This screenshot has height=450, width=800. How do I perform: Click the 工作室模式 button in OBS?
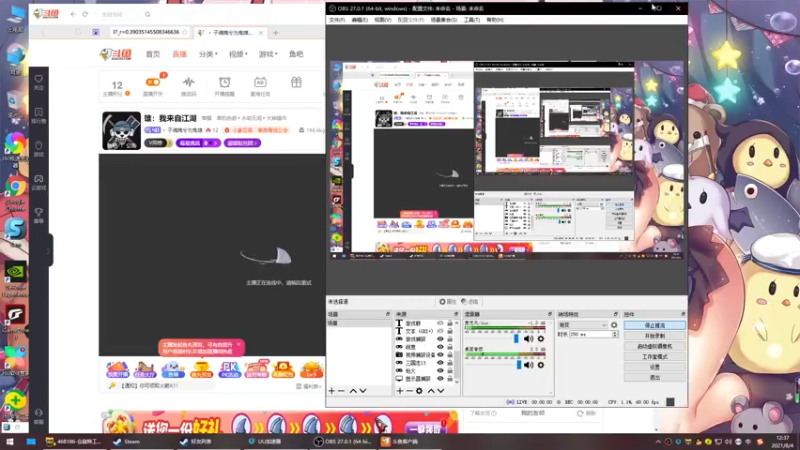[x=655, y=357]
